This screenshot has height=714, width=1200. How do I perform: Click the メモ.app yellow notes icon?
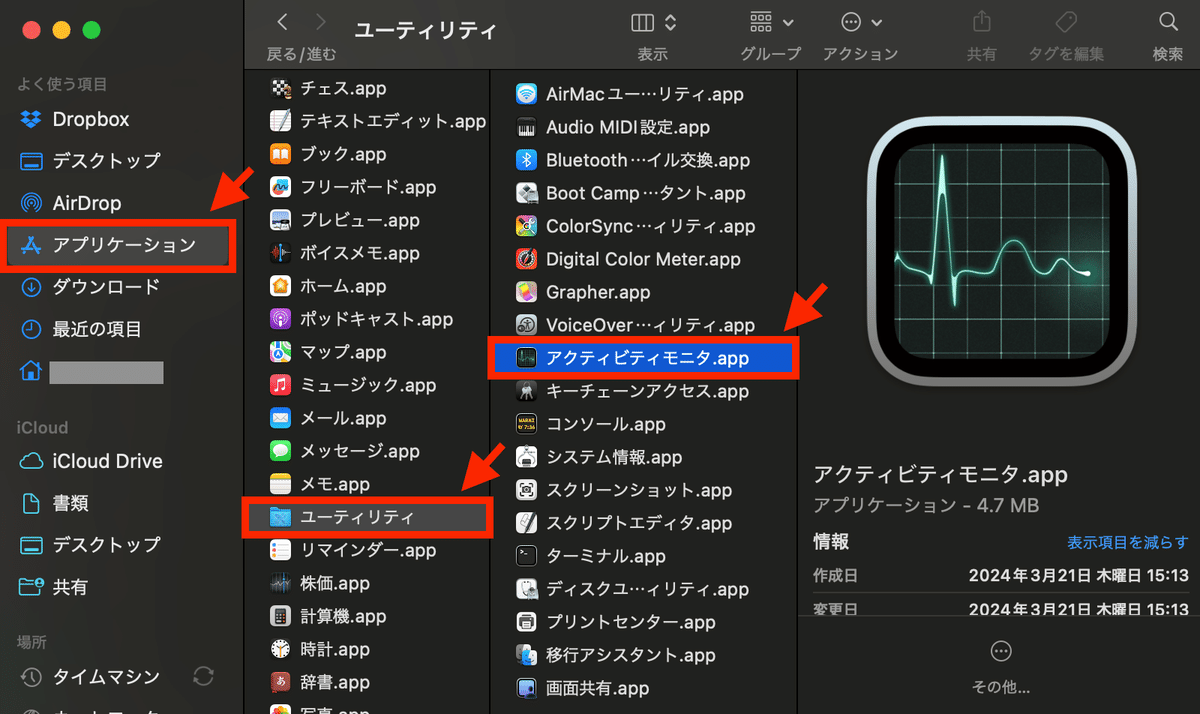pyautogui.click(x=281, y=484)
